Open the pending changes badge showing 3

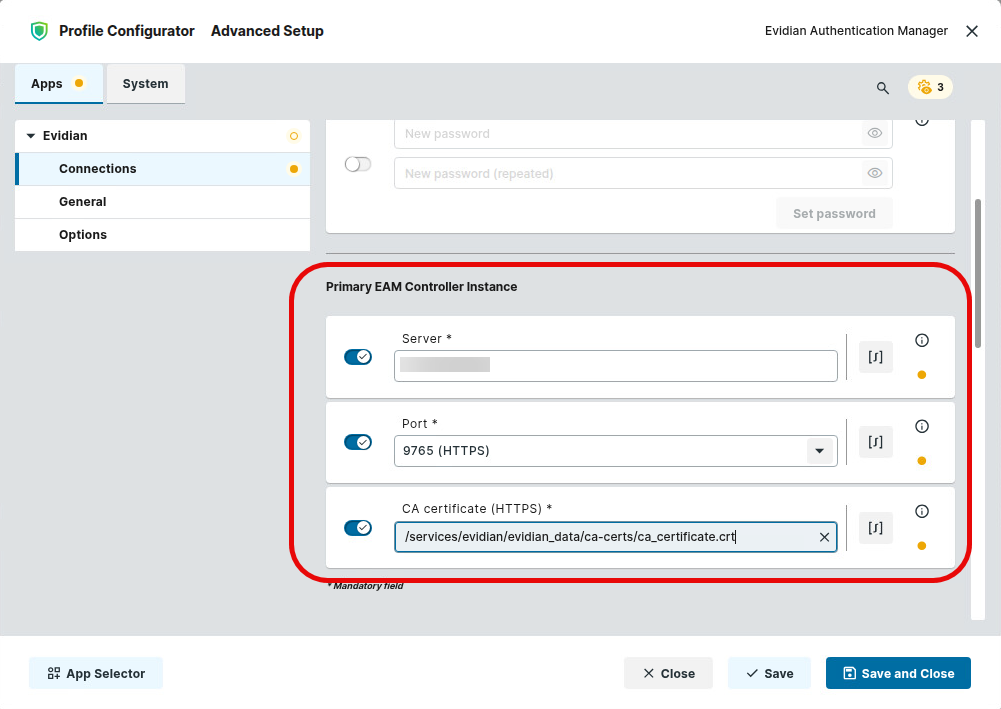(x=930, y=87)
